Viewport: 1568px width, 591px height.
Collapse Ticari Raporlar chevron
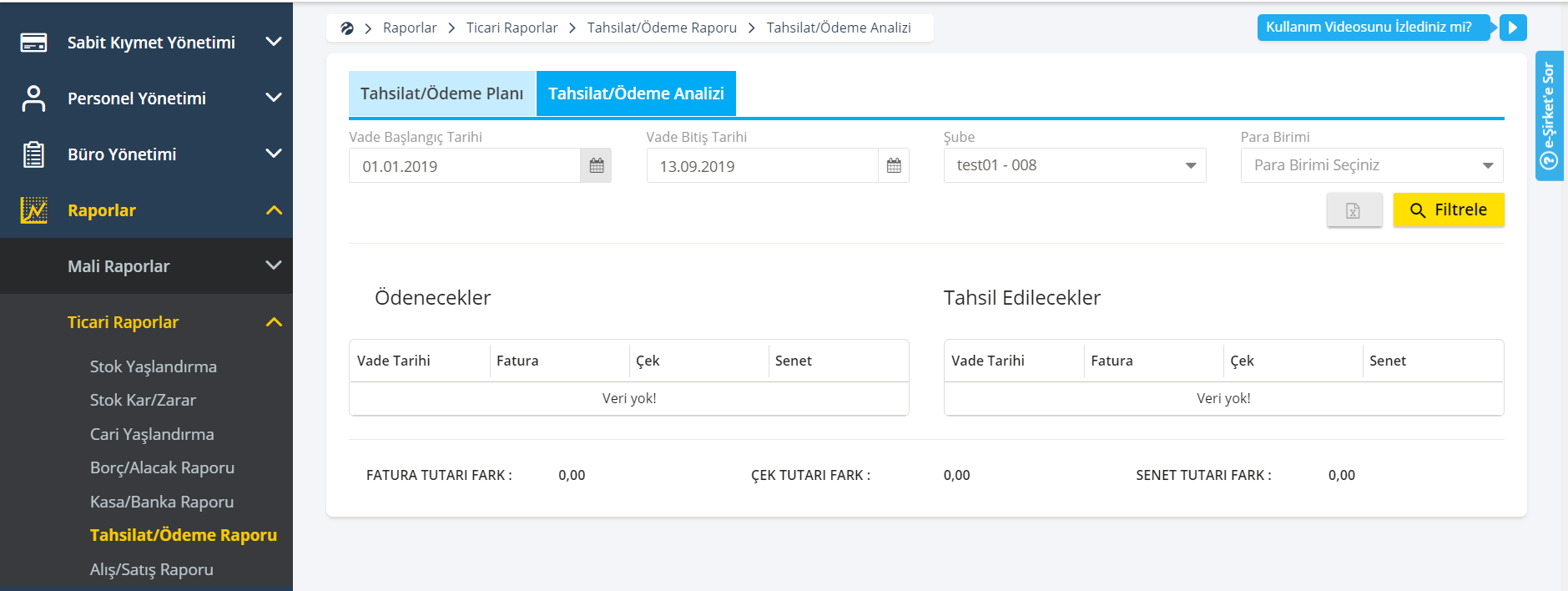coord(274,322)
